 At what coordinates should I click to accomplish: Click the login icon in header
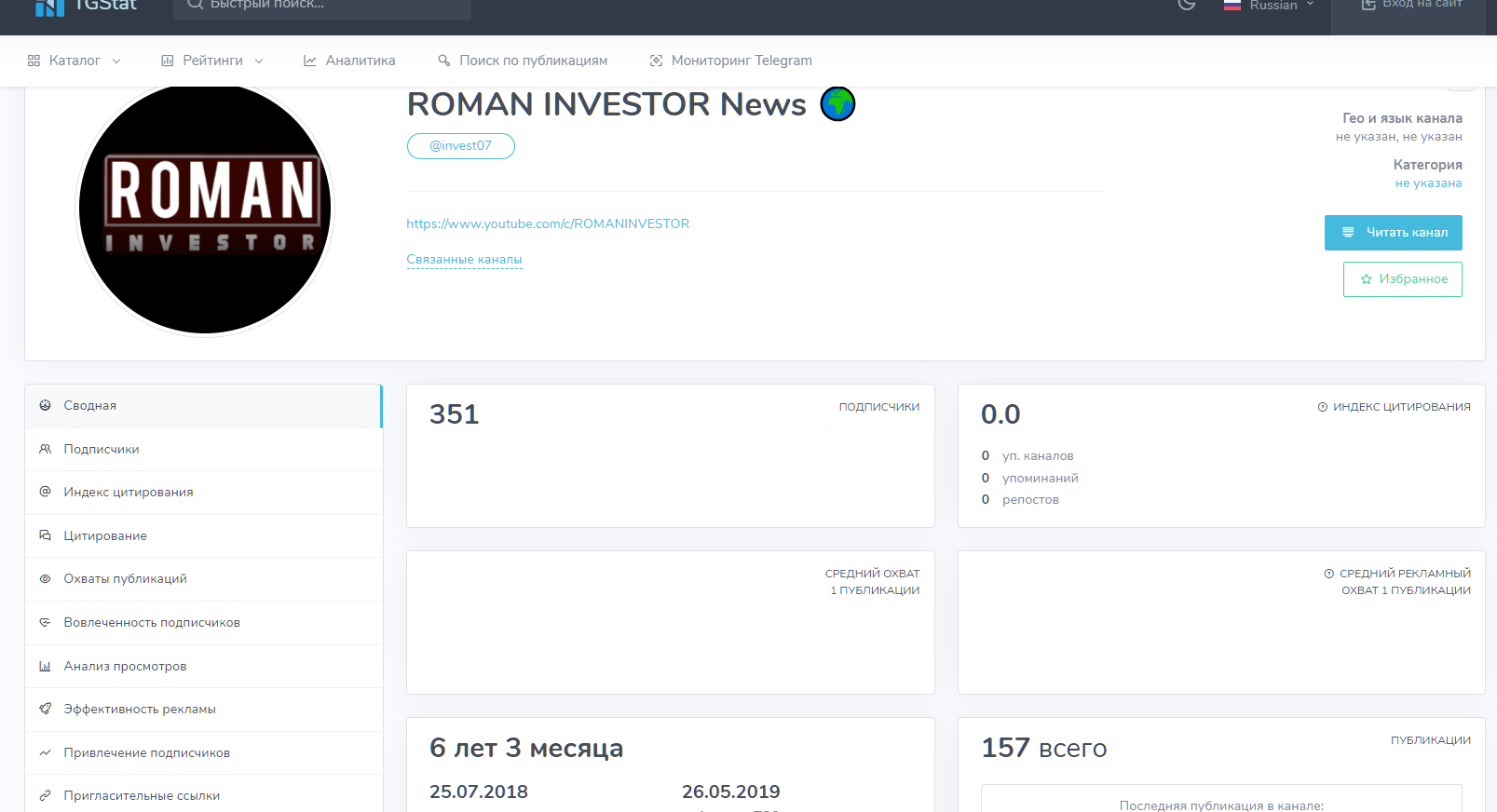click(x=1368, y=5)
